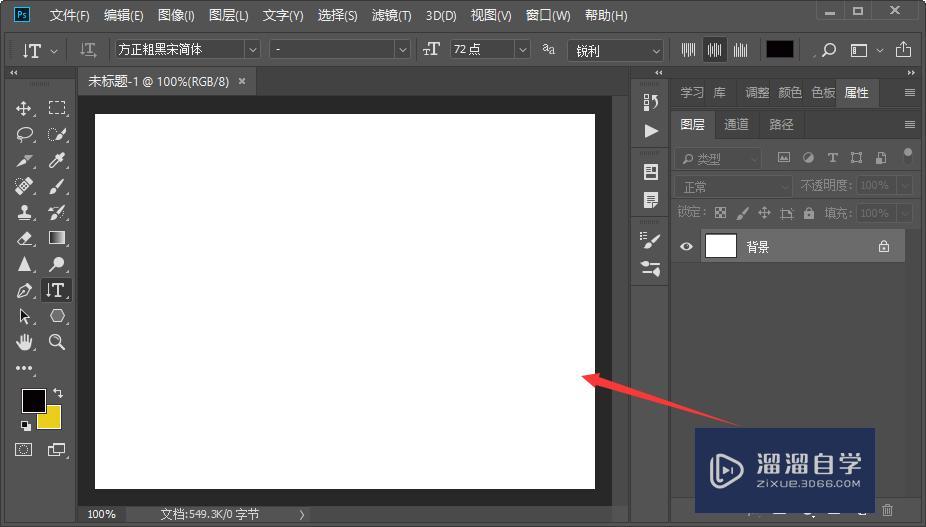Select the Eyedropper tool
The width and height of the screenshot is (926, 527).
coord(57,160)
